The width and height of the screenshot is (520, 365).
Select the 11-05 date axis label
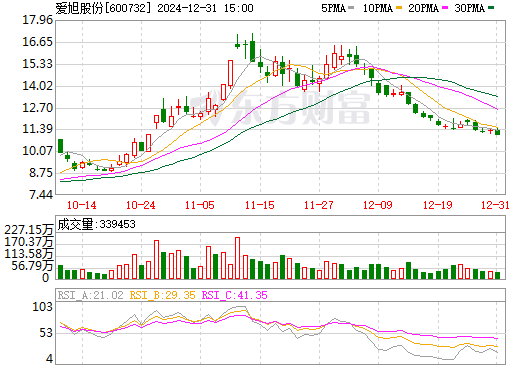tap(200, 205)
